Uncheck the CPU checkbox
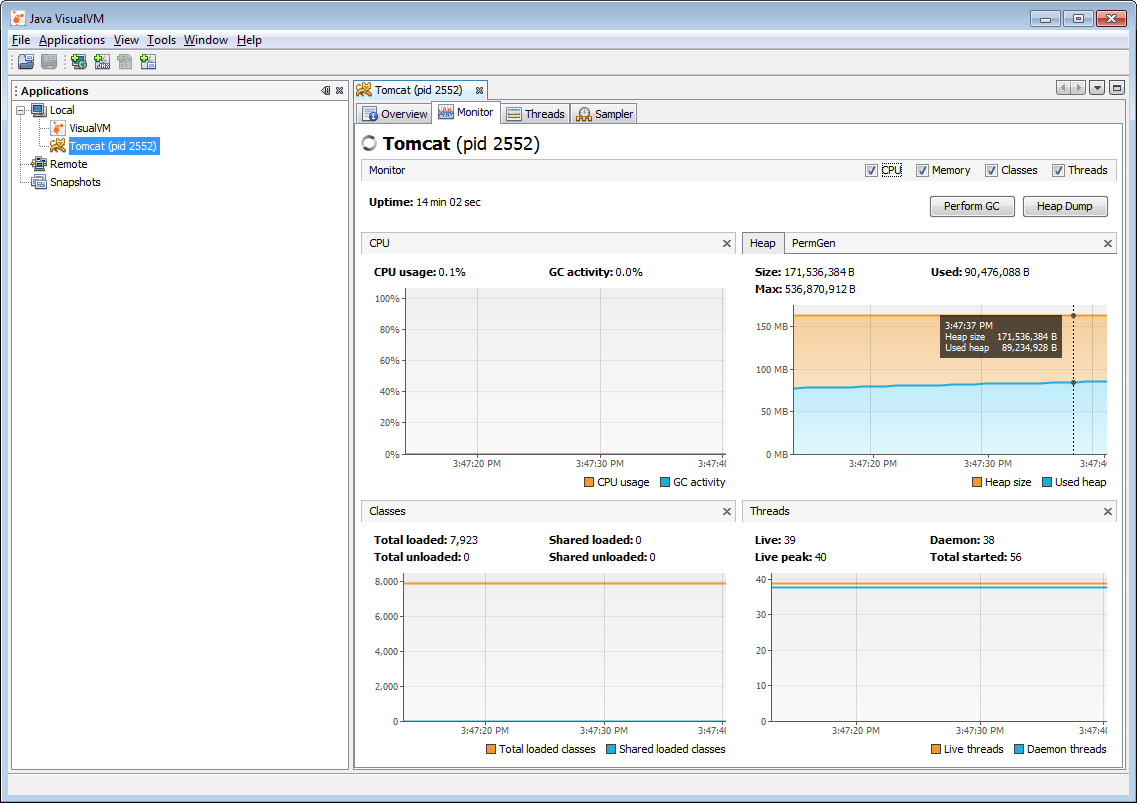Screen dimensions: 1137x803 [x=872, y=170]
